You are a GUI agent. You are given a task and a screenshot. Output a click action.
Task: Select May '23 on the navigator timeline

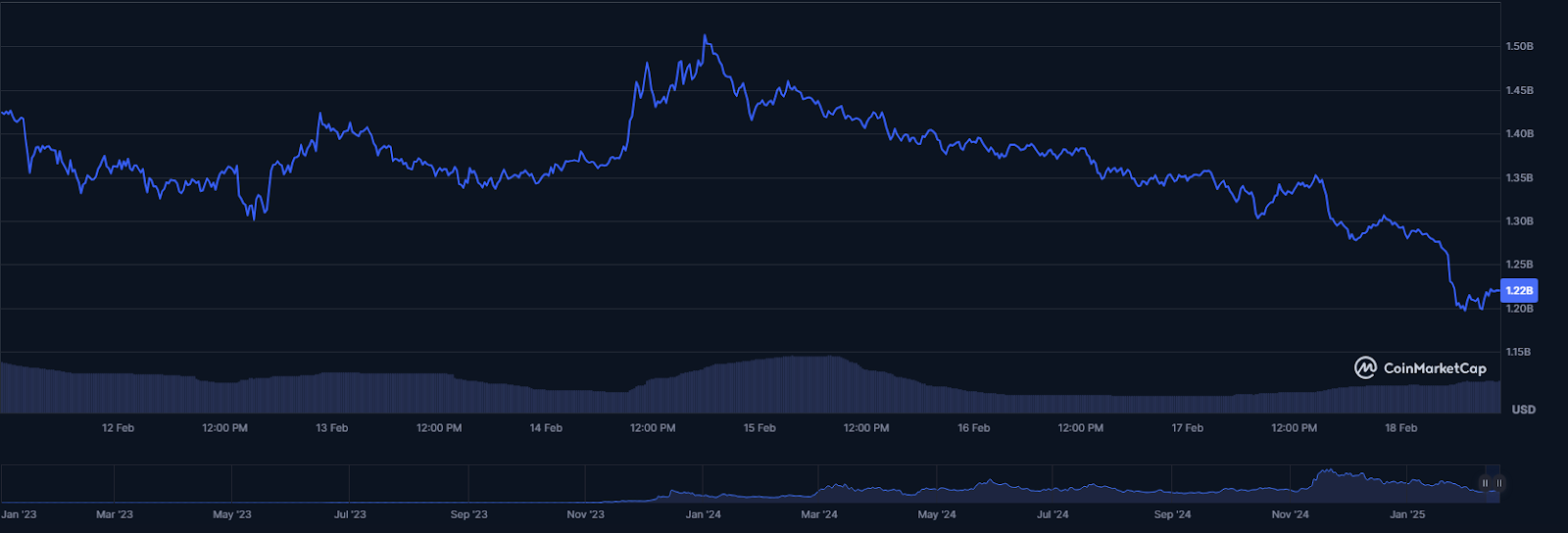(232, 514)
